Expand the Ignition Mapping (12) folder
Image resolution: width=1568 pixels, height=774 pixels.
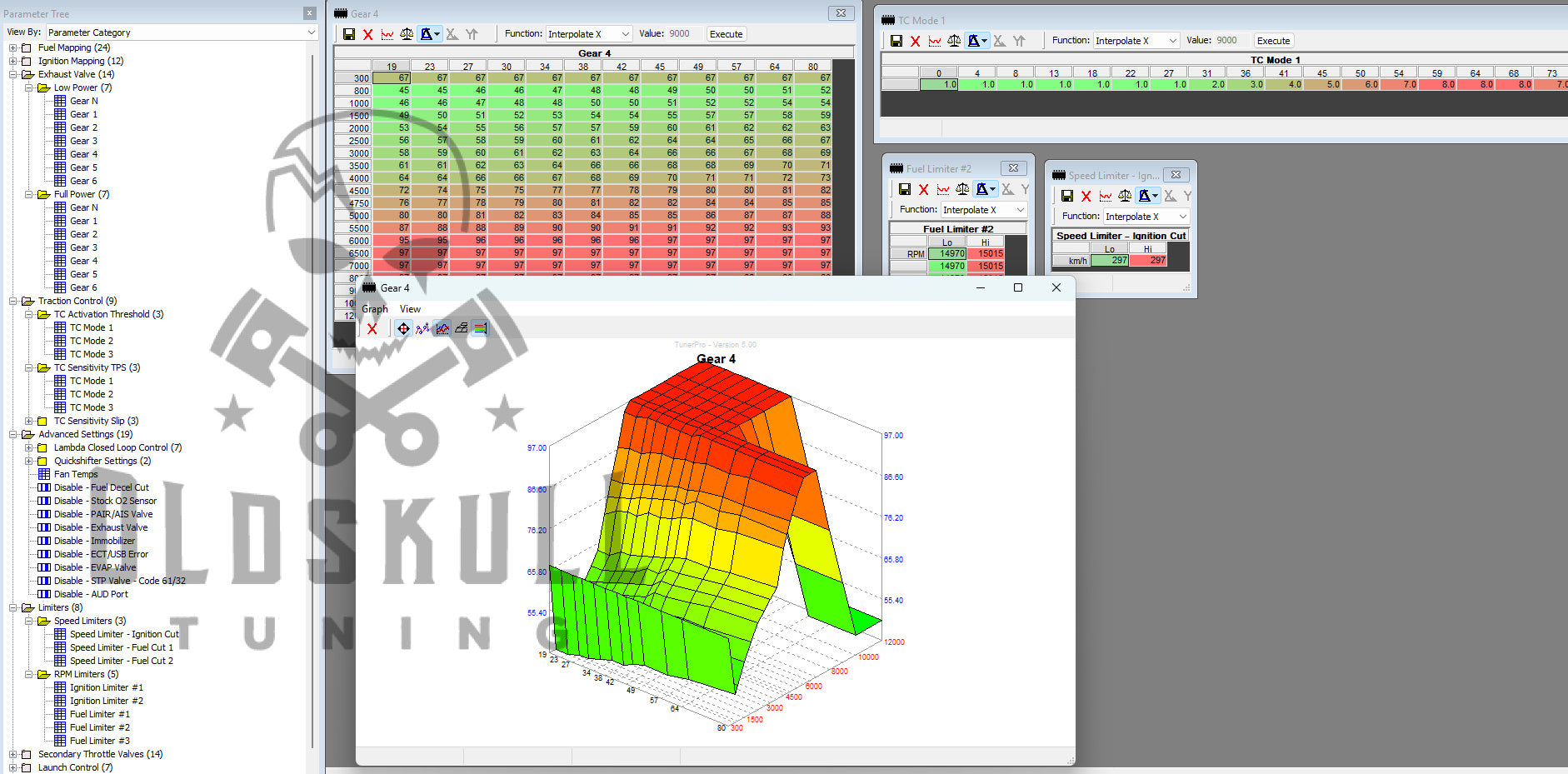pyautogui.click(x=12, y=61)
